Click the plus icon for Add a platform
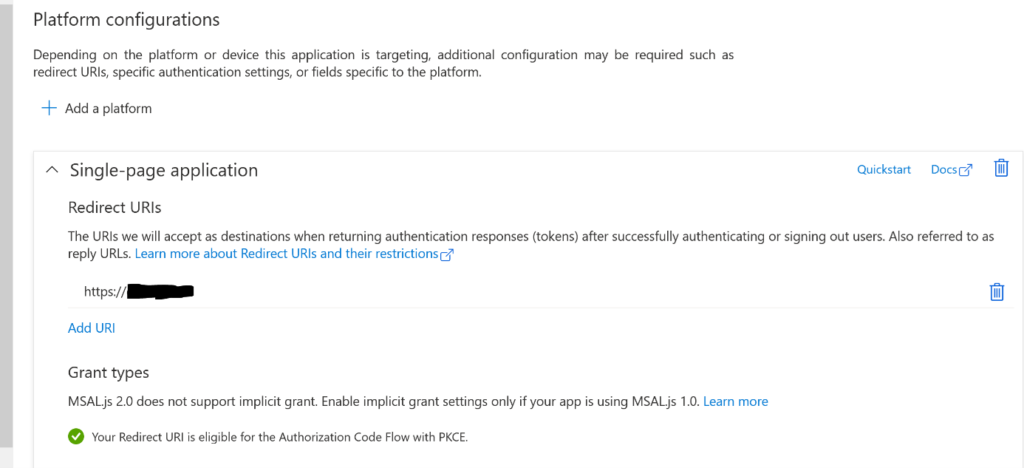The width and height of the screenshot is (1024, 468). [x=48, y=108]
